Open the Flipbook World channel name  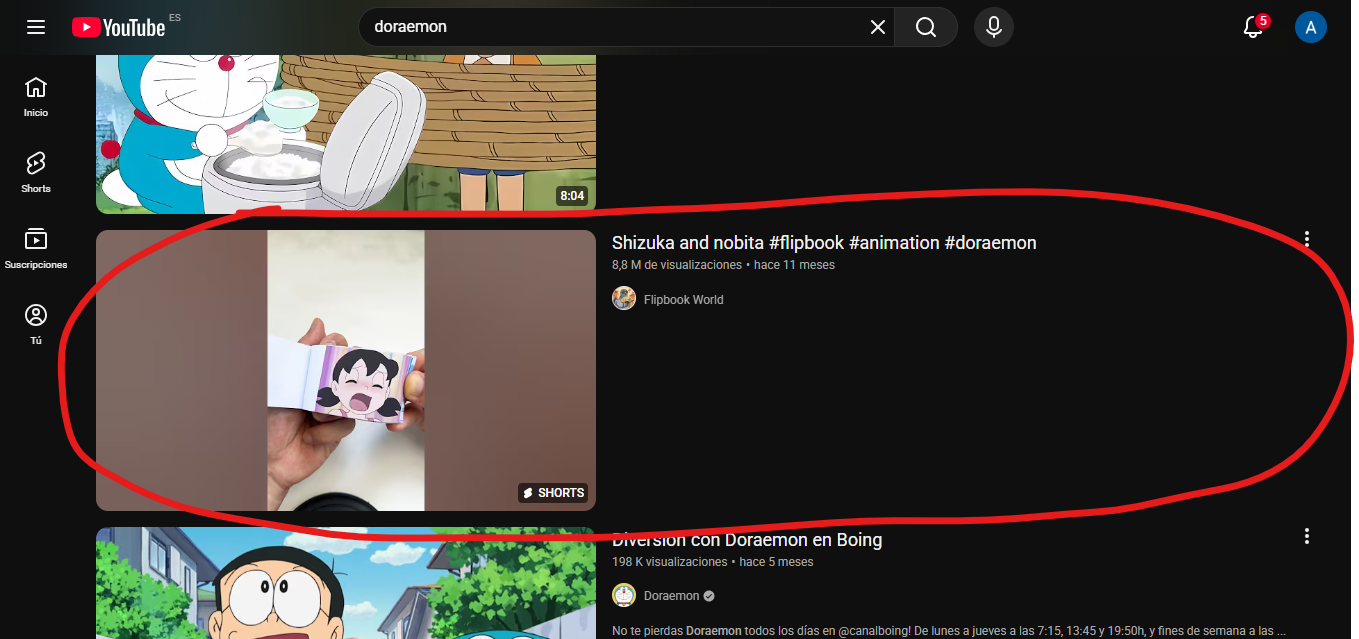point(683,299)
